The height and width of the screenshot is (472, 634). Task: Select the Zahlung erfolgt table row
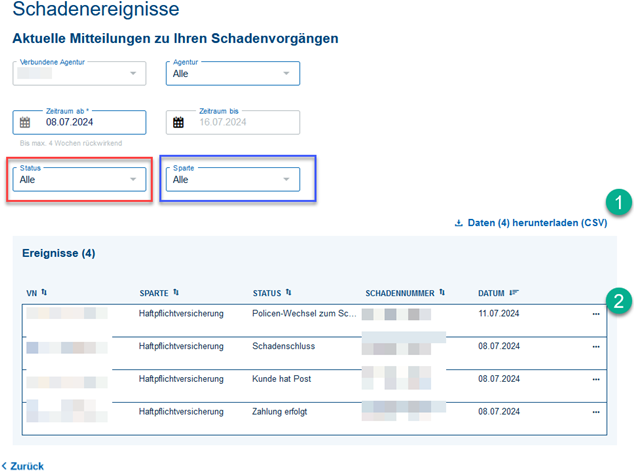click(300, 412)
